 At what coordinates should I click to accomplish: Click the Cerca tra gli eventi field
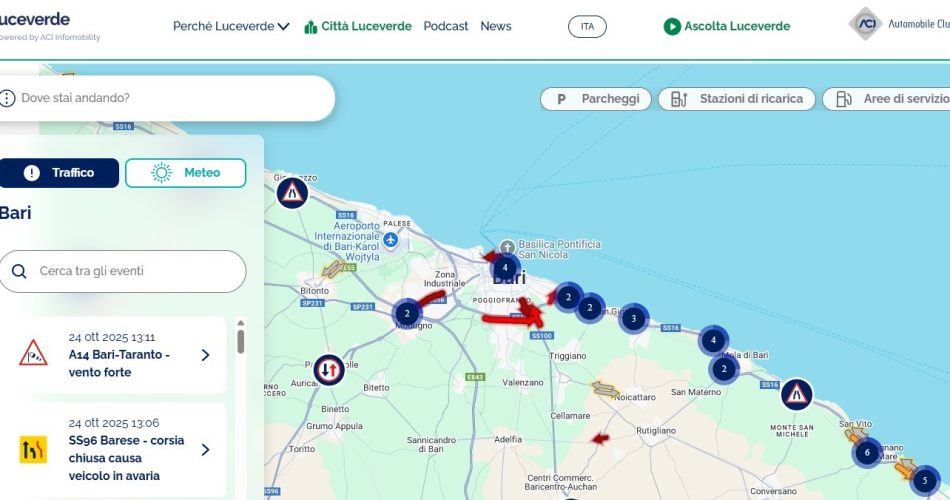[123, 271]
